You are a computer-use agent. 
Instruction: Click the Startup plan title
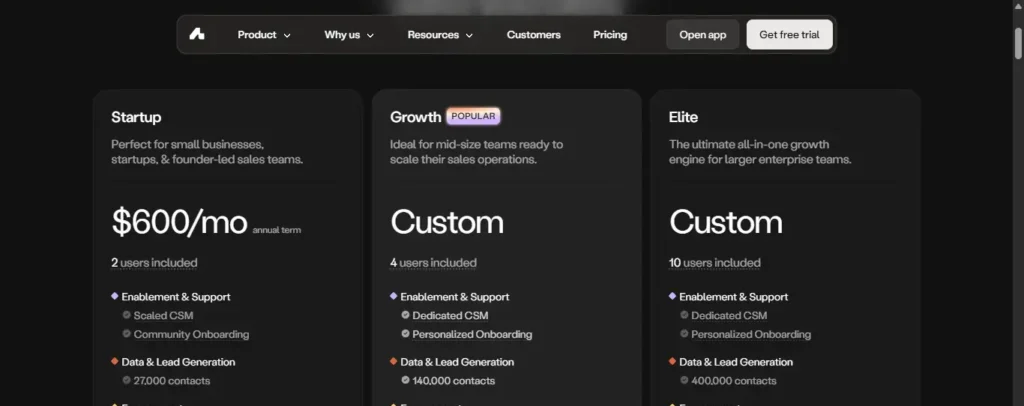pyautogui.click(x=136, y=117)
